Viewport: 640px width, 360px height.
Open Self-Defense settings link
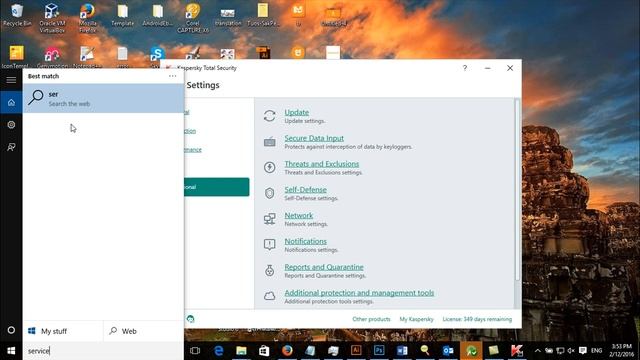pos(305,189)
